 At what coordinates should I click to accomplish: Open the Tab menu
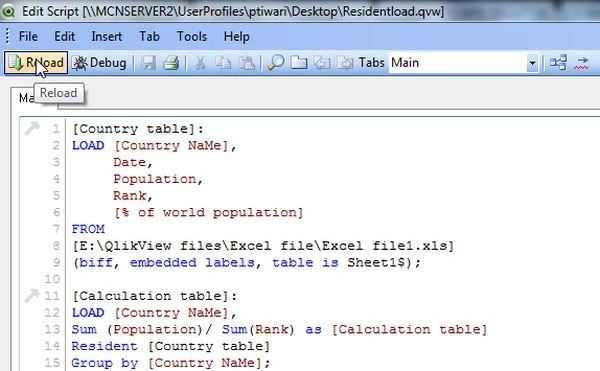pyautogui.click(x=149, y=37)
